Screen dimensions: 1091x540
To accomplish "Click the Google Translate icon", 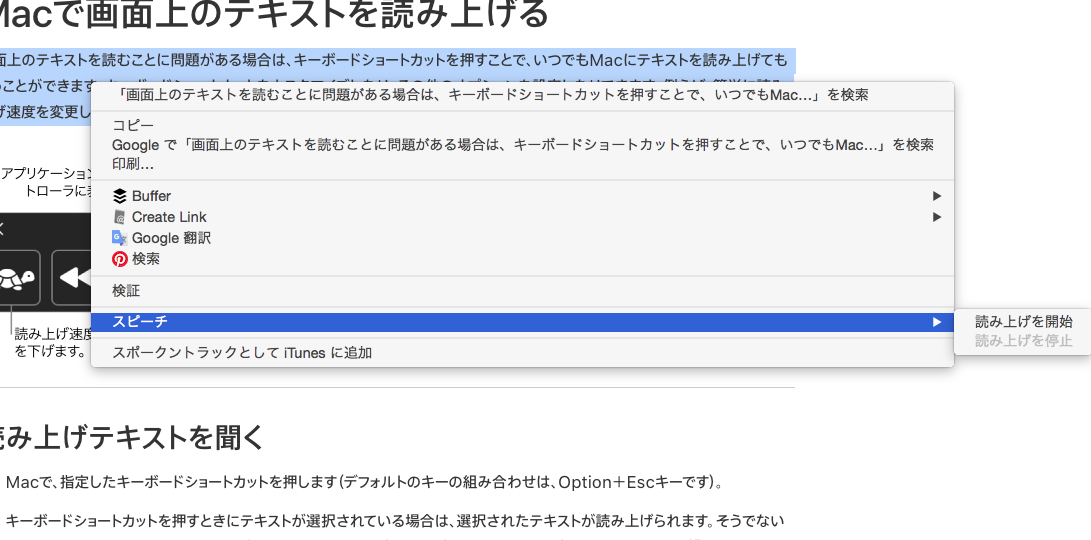I will pyautogui.click(x=120, y=238).
